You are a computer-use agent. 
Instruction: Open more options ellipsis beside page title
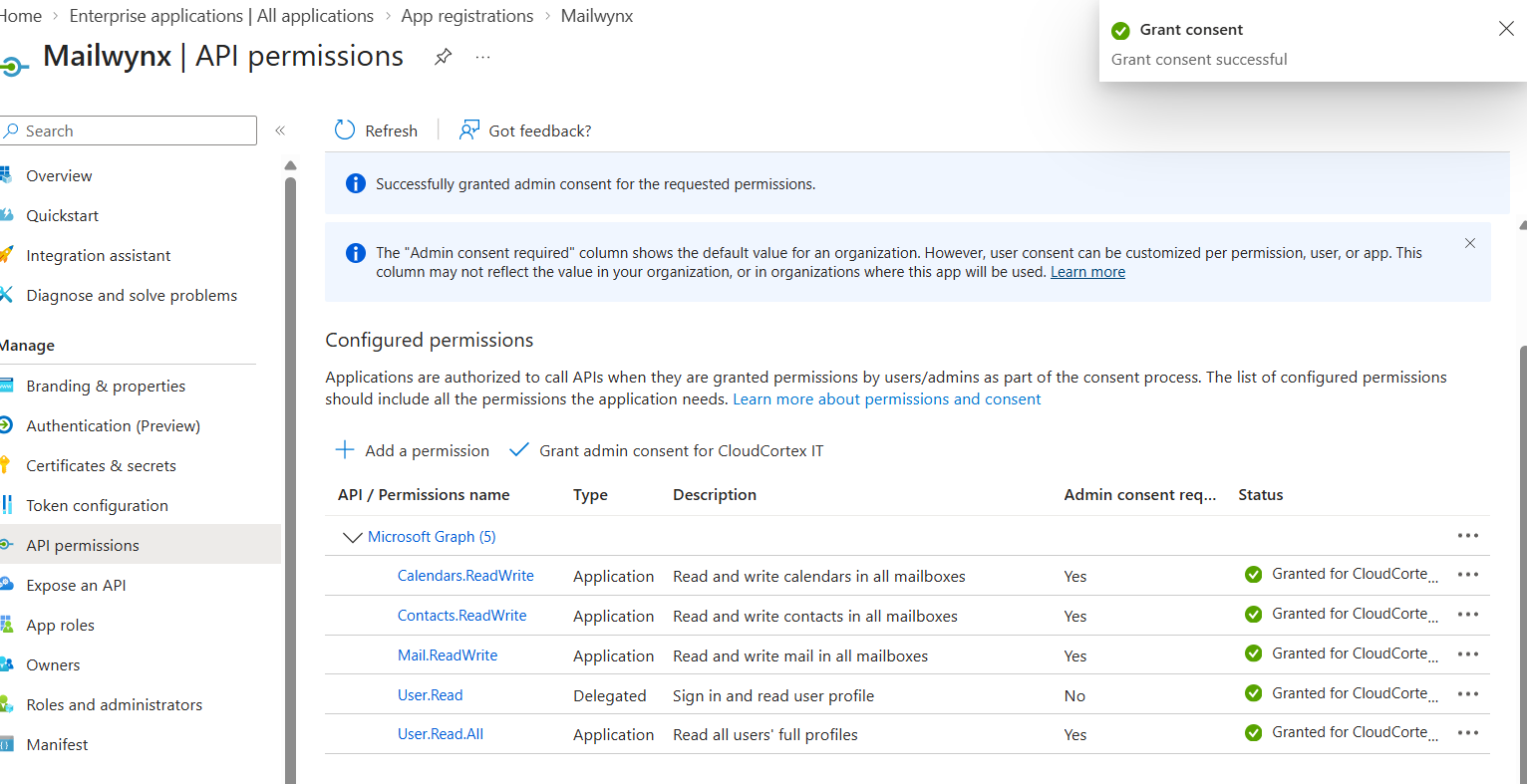(483, 57)
